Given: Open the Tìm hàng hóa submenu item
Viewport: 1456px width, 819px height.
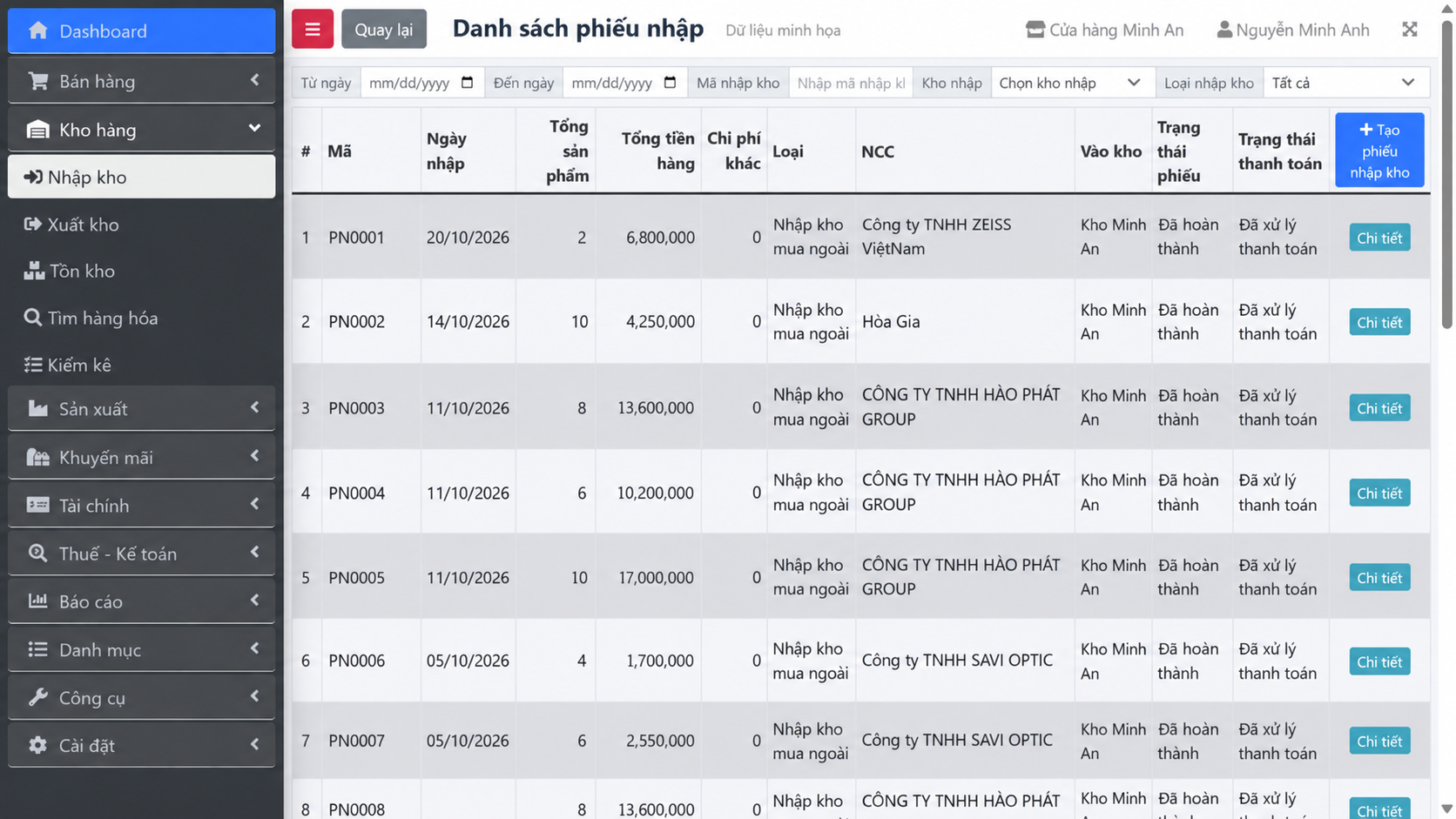Looking at the screenshot, I should pos(142,318).
